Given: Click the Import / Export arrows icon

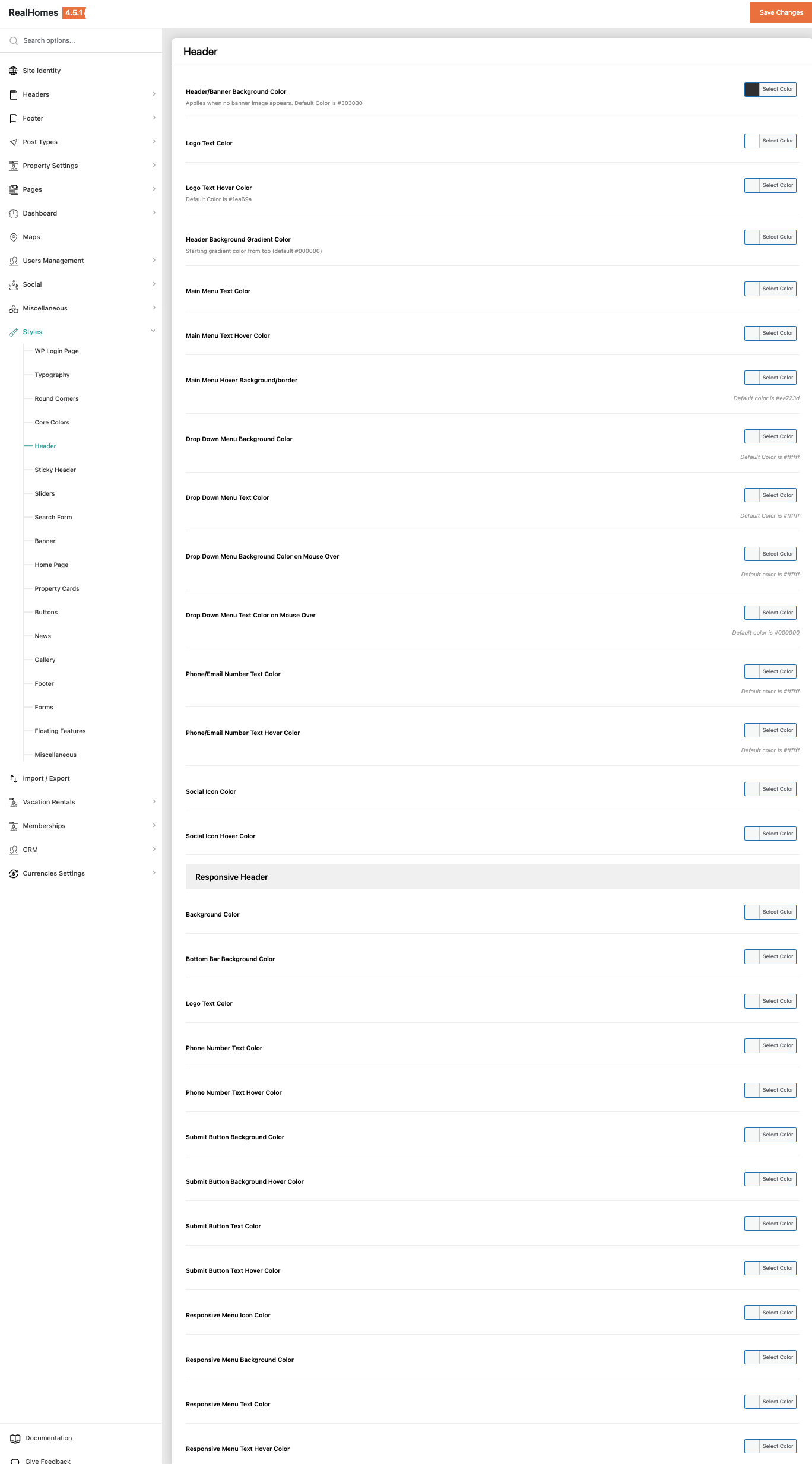Looking at the screenshot, I should 13,778.
